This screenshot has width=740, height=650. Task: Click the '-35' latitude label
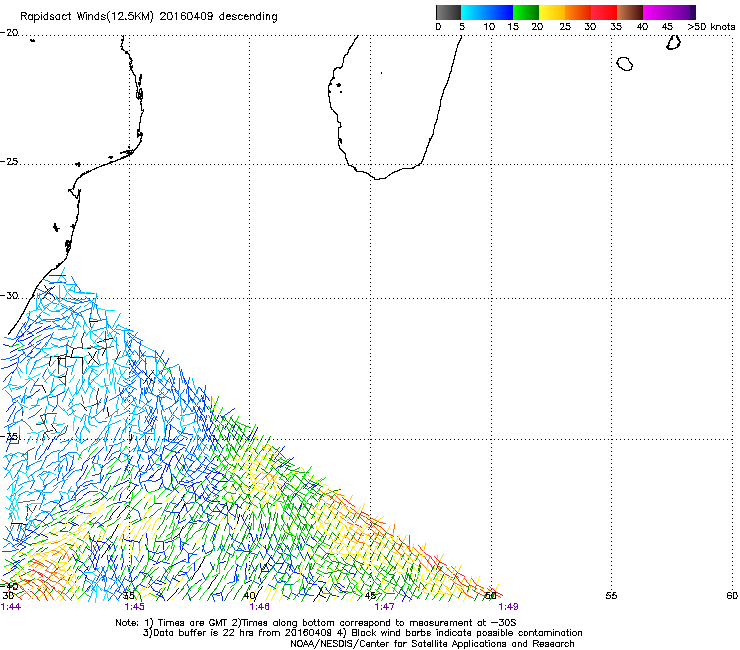coord(10,437)
